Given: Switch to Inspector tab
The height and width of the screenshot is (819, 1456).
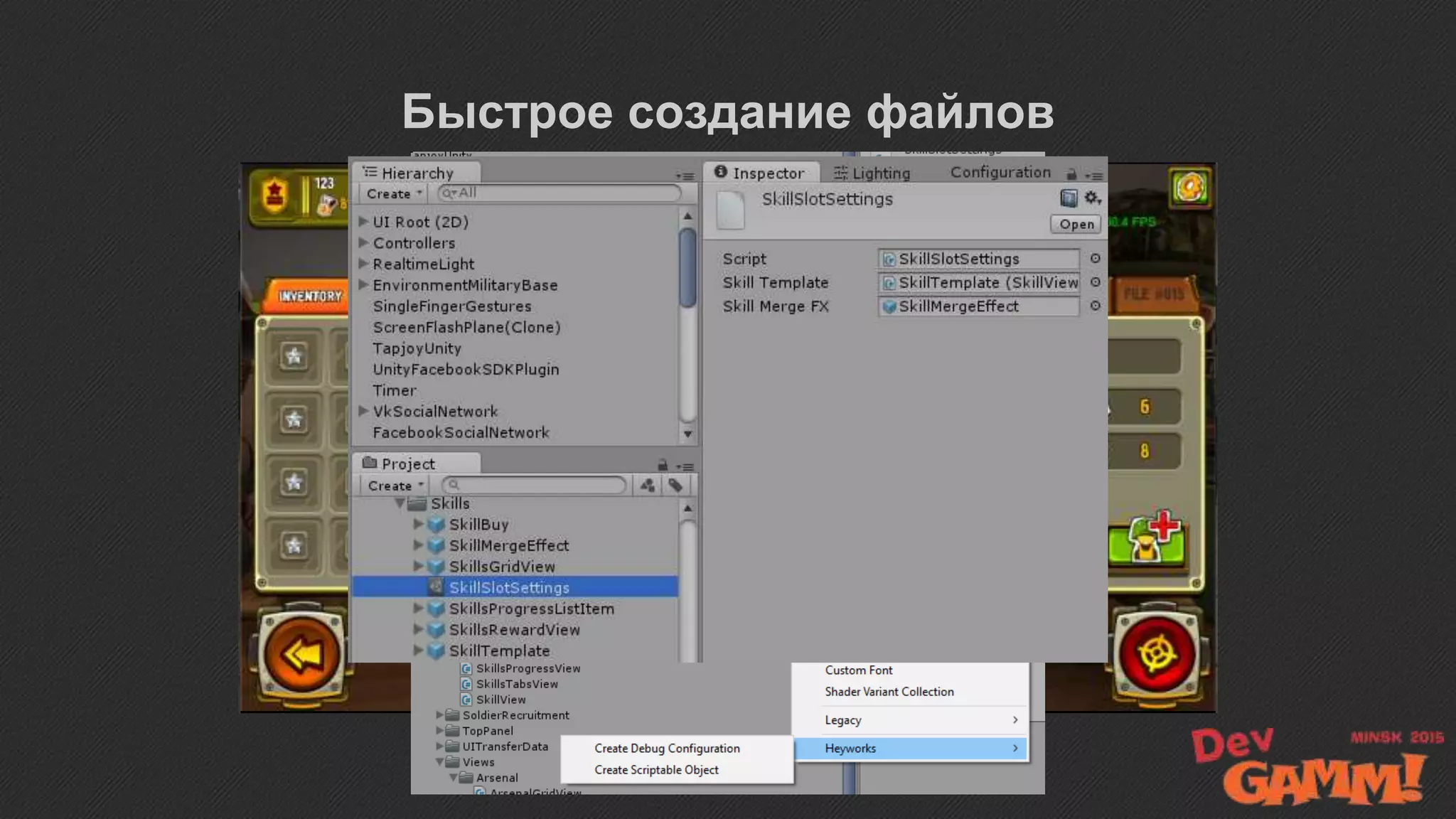Looking at the screenshot, I should coord(761,173).
